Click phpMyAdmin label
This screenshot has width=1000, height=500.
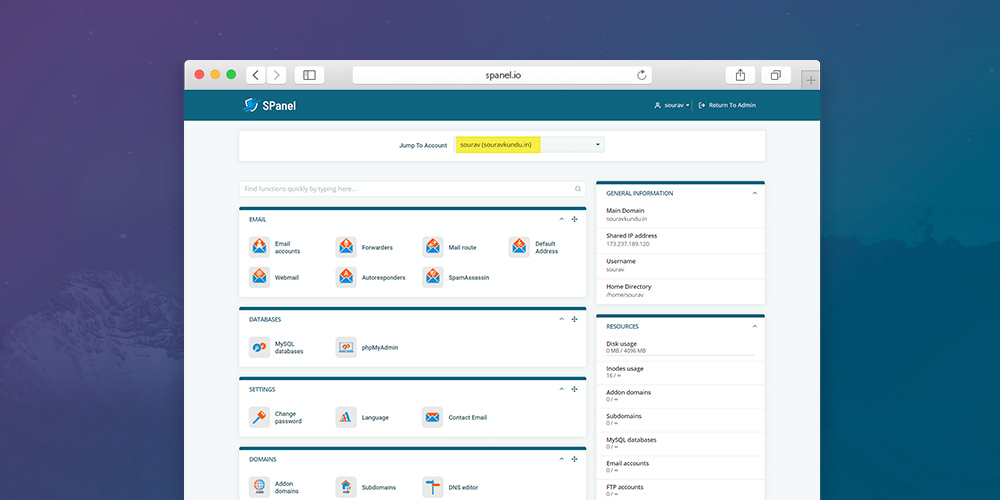pyautogui.click(x=379, y=348)
